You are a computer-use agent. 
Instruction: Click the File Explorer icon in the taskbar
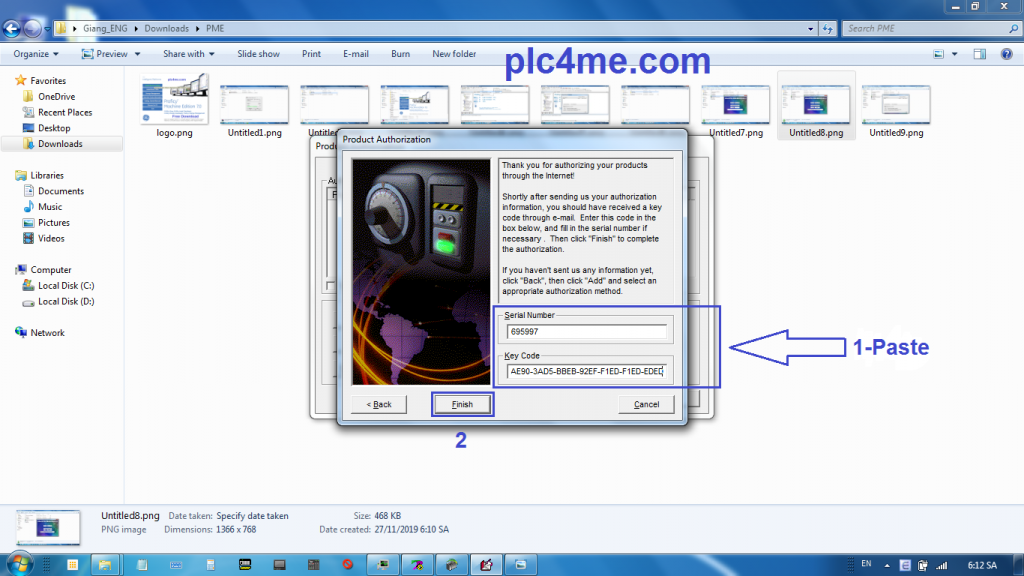(x=105, y=565)
